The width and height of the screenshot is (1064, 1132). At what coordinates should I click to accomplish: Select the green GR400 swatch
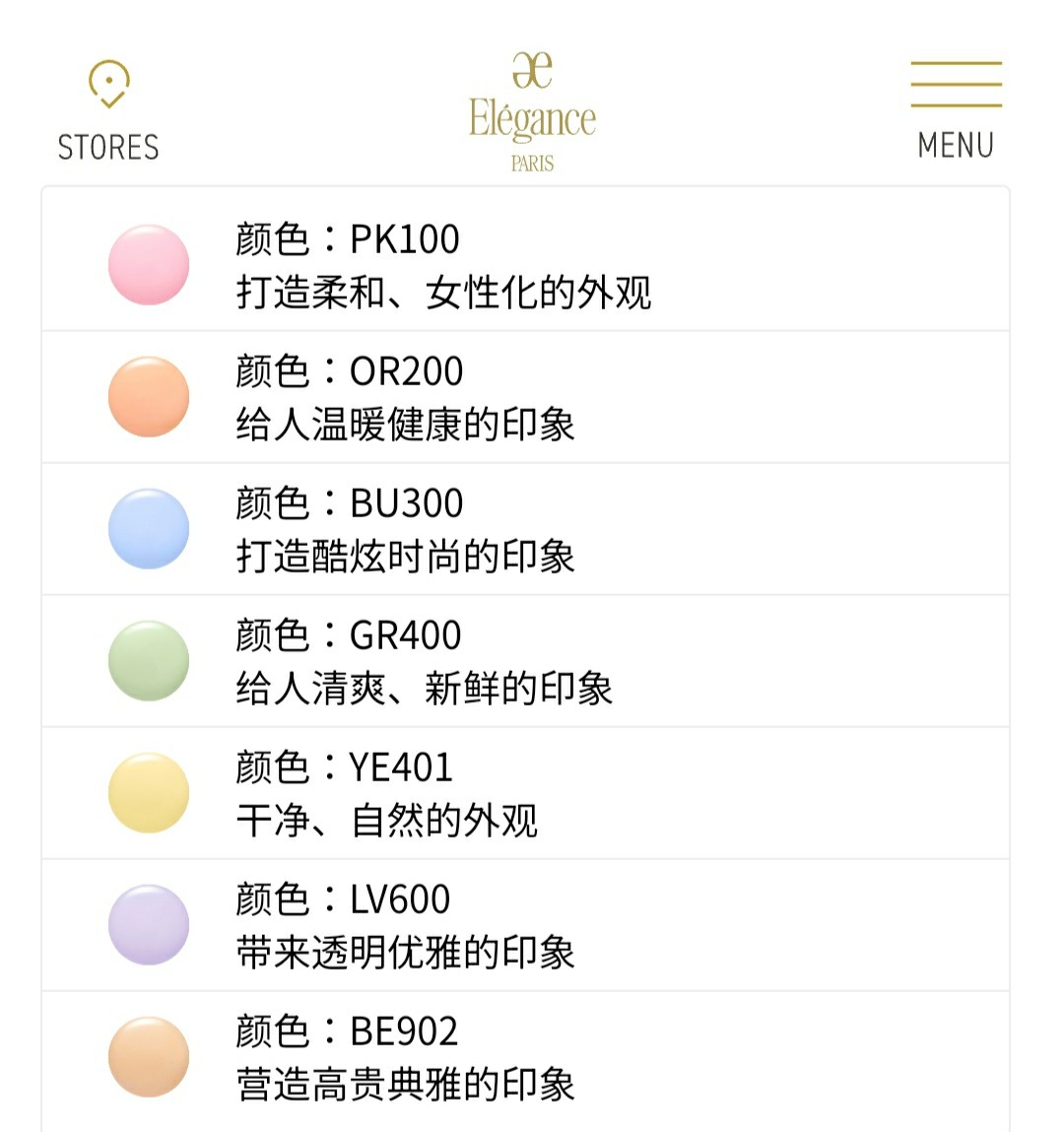pos(149,660)
